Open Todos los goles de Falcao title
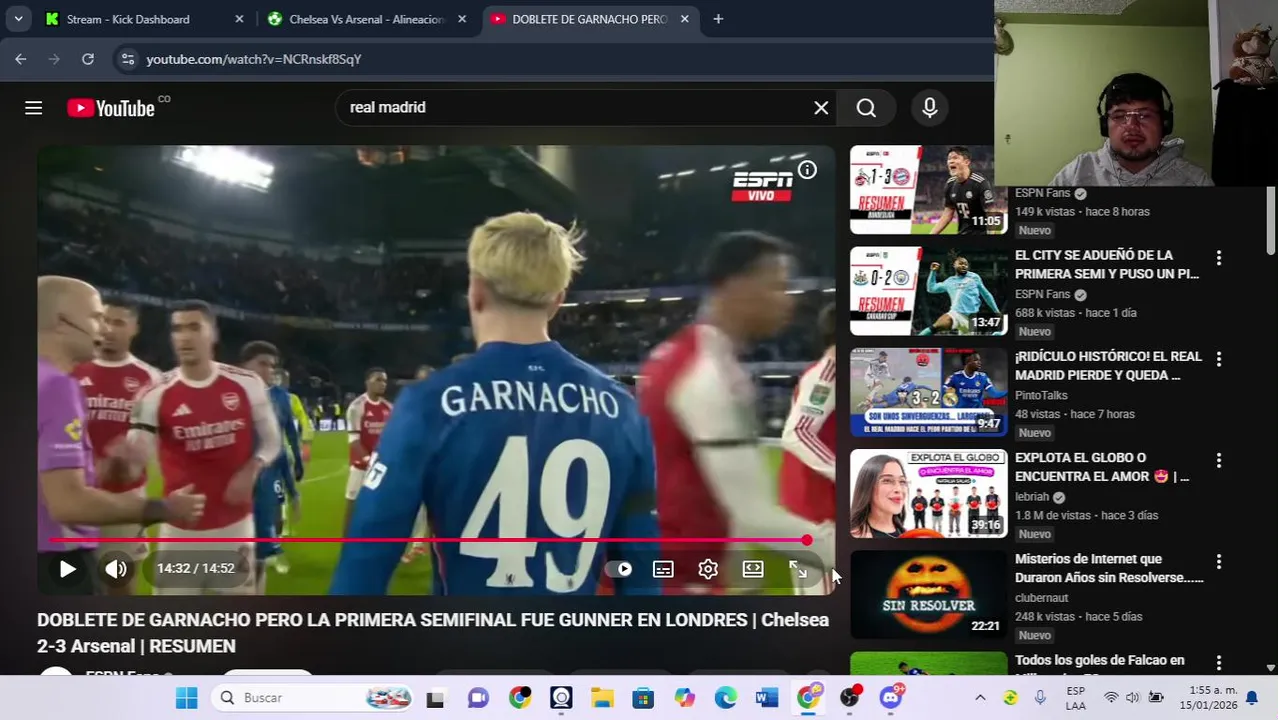This screenshot has height=720, width=1278. pyautogui.click(x=1100, y=661)
